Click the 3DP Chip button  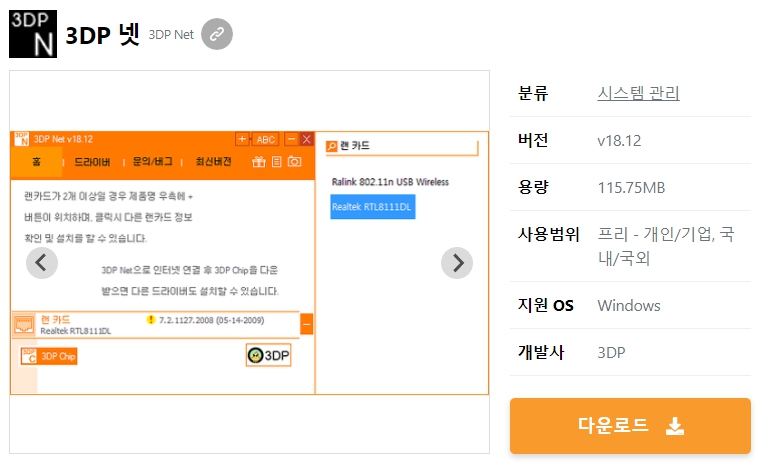click(x=49, y=356)
